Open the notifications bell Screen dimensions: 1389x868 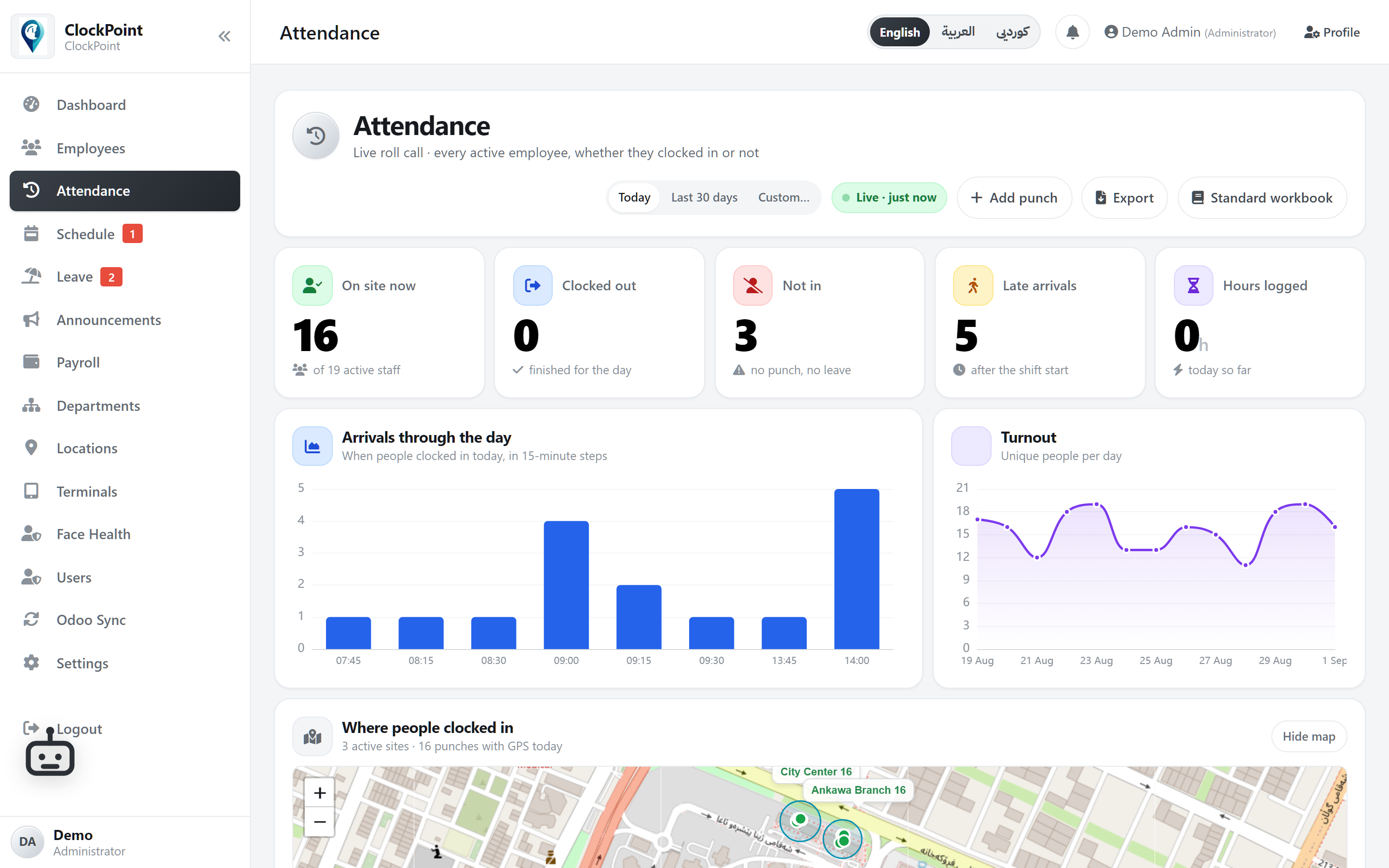point(1072,32)
